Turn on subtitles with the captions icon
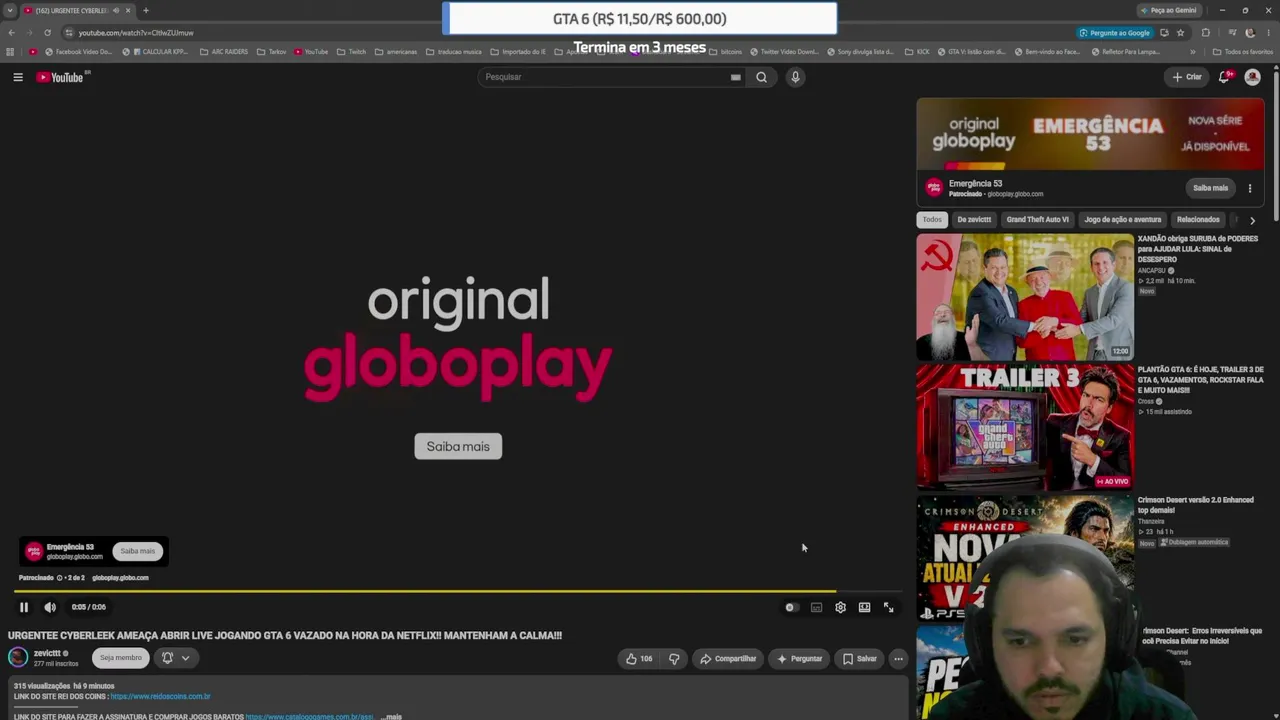Screen dimensions: 1280x720 click(x=816, y=607)
